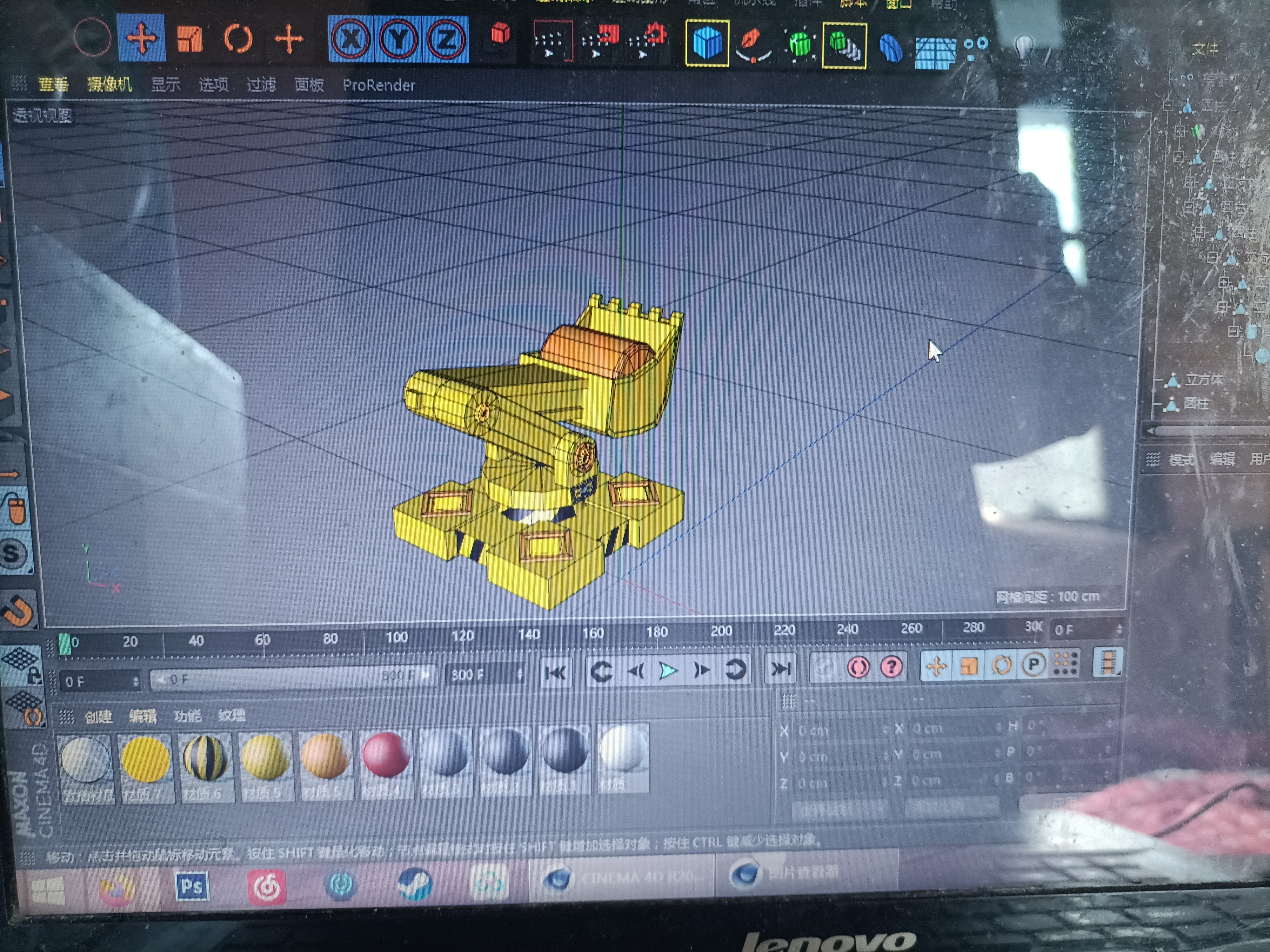Toggle the X axis lock

pos(351,39)
